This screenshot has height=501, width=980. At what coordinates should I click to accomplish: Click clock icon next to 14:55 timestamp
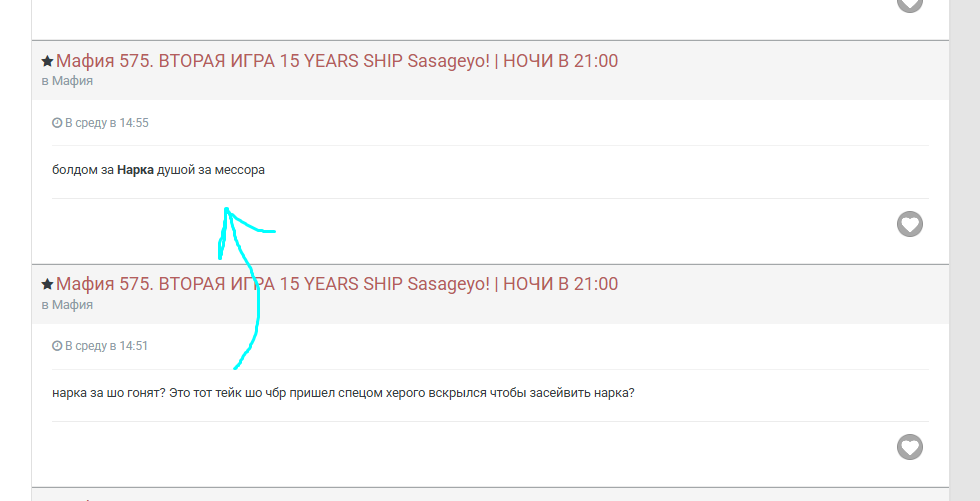(57, 123)
